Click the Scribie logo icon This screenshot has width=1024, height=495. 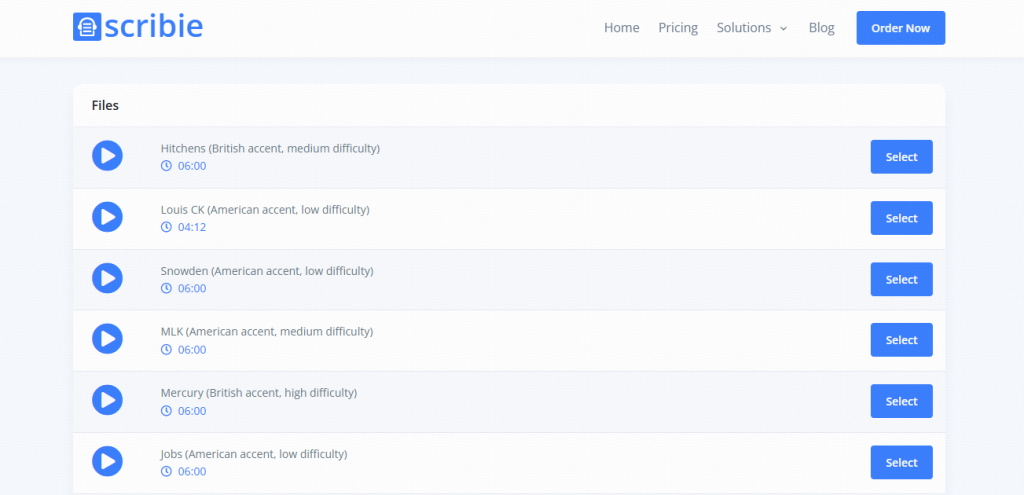coord(87,27)
